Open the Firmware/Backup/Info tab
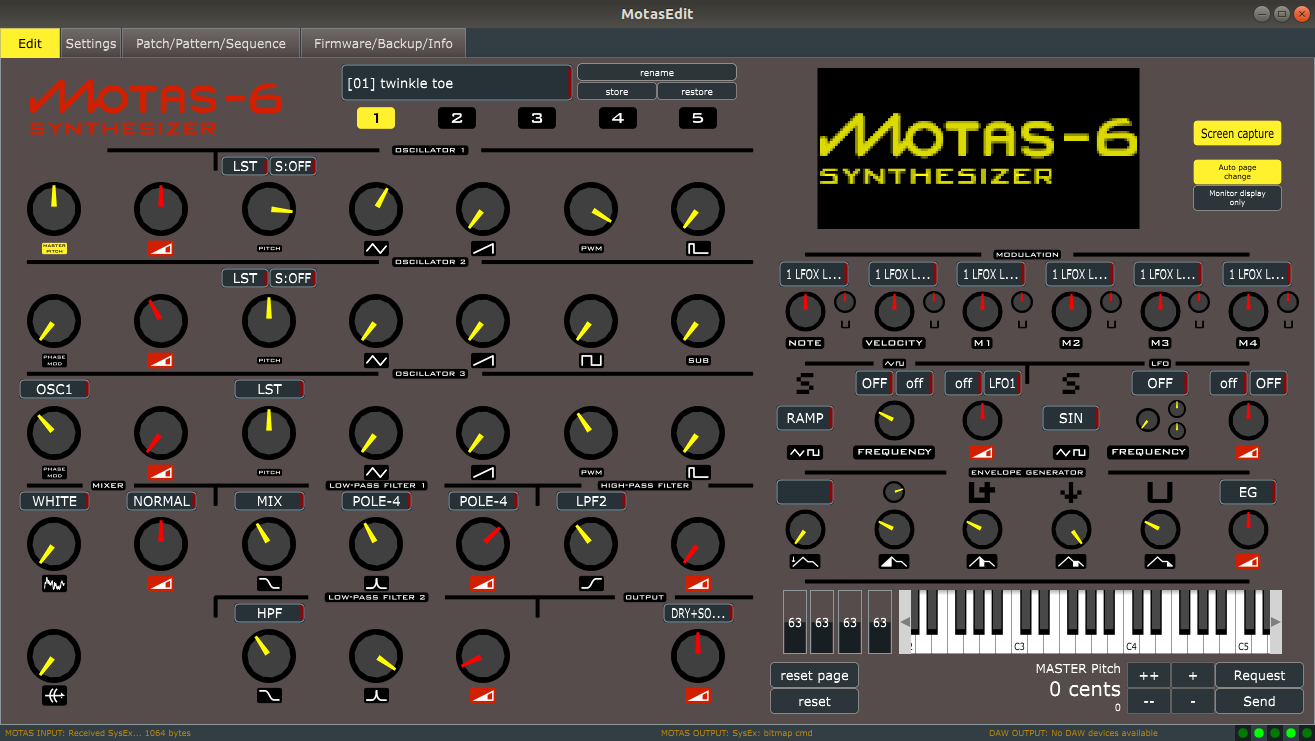 pos(383,43)
